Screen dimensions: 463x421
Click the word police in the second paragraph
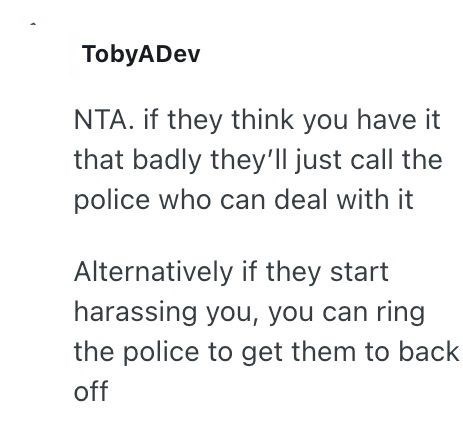[x=161, y=353]
